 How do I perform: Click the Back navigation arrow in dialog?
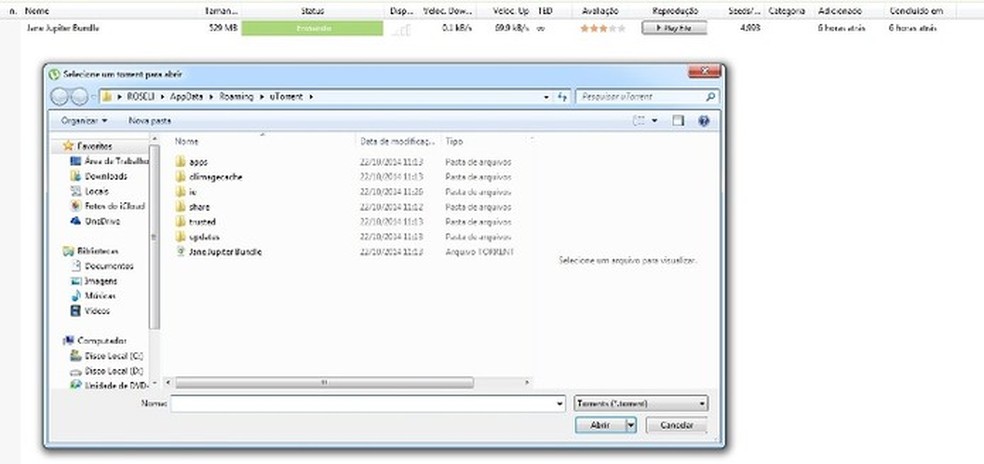point(60,97)
